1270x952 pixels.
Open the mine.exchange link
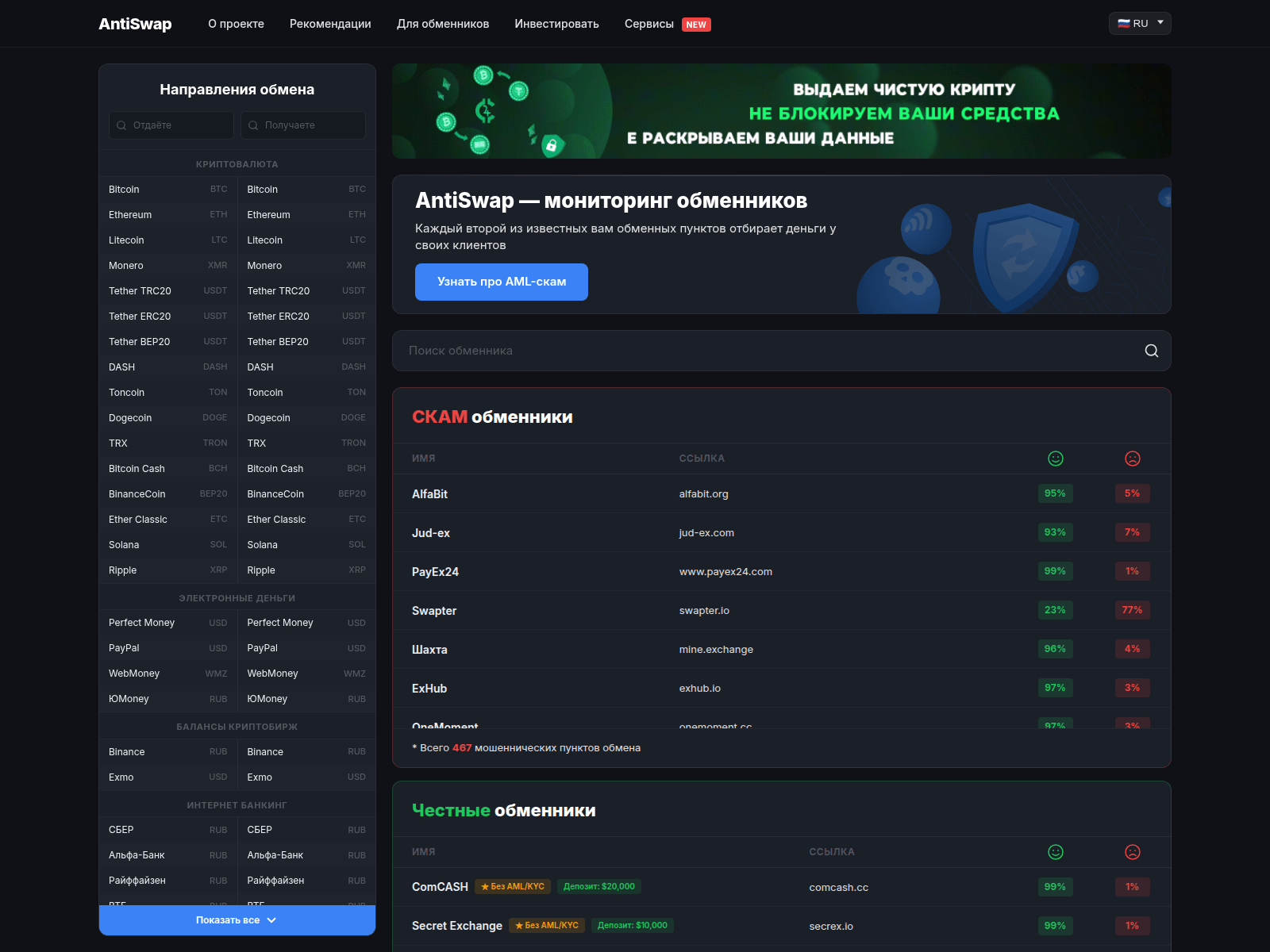[716, 650]
